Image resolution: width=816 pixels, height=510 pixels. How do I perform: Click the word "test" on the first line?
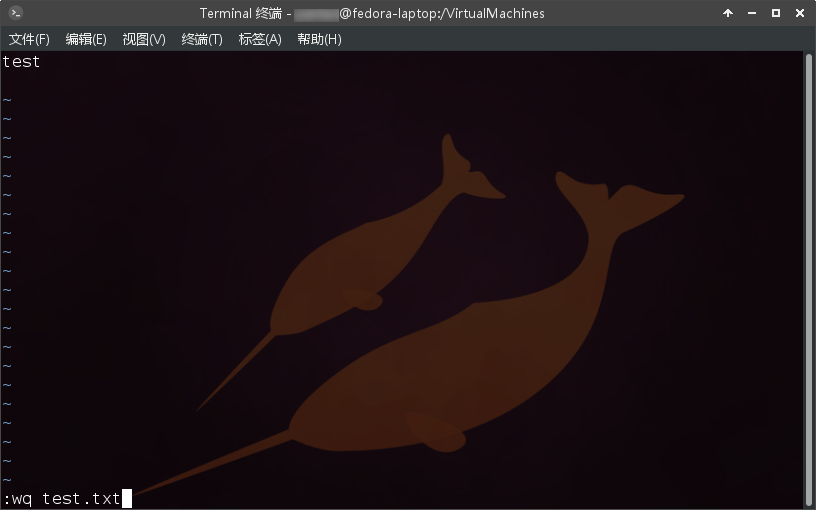pos(21,62)
